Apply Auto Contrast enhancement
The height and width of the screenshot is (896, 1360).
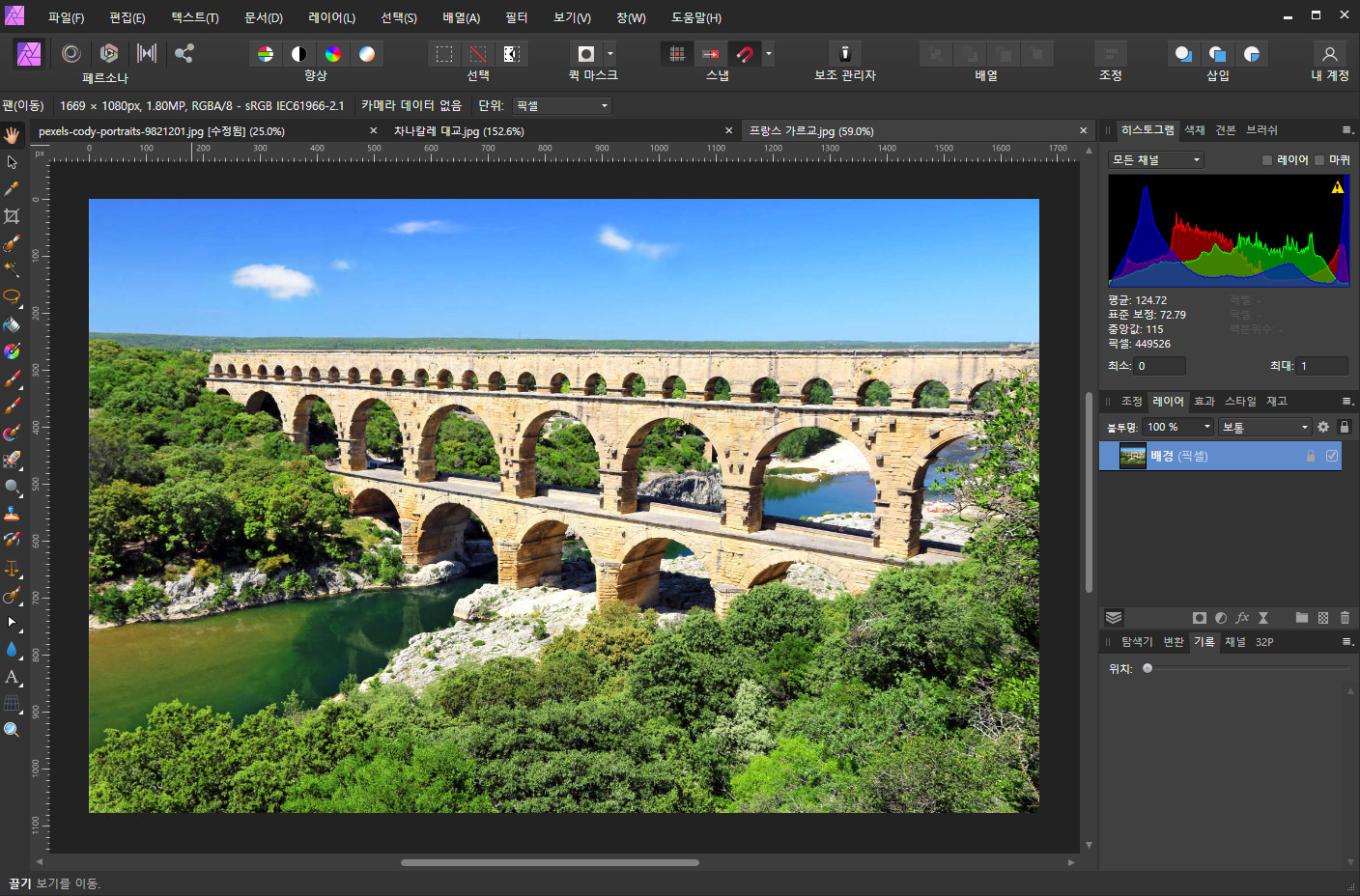(x=299, y=54)
